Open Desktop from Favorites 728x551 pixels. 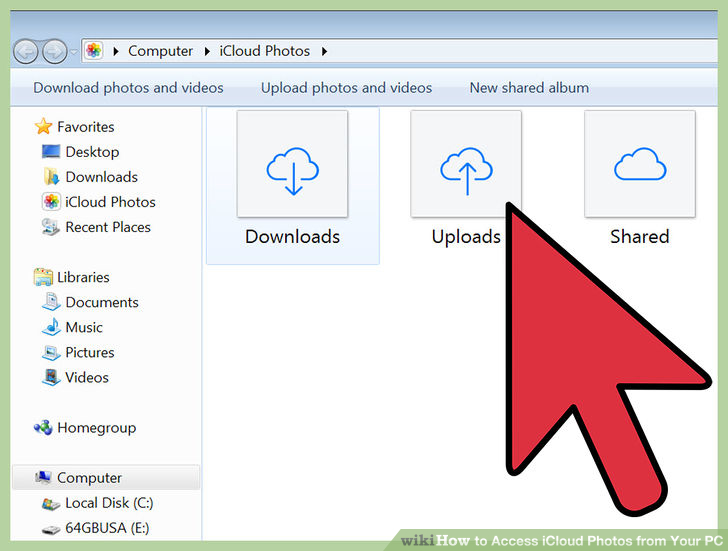[x=92, y=152]
